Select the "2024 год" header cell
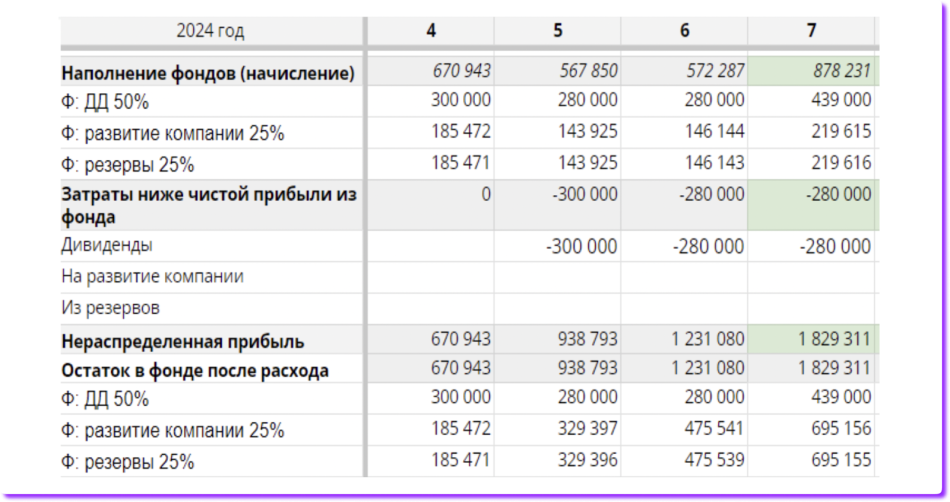The height and width of the screenshot is (502, 950). pyautogui.click(x=210, y=31)
